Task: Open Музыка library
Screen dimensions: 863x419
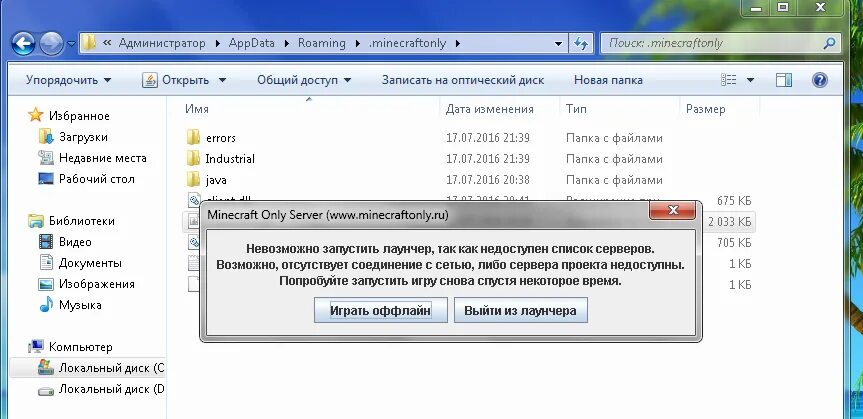Action: pyautogui.click(x=80, y=305)
